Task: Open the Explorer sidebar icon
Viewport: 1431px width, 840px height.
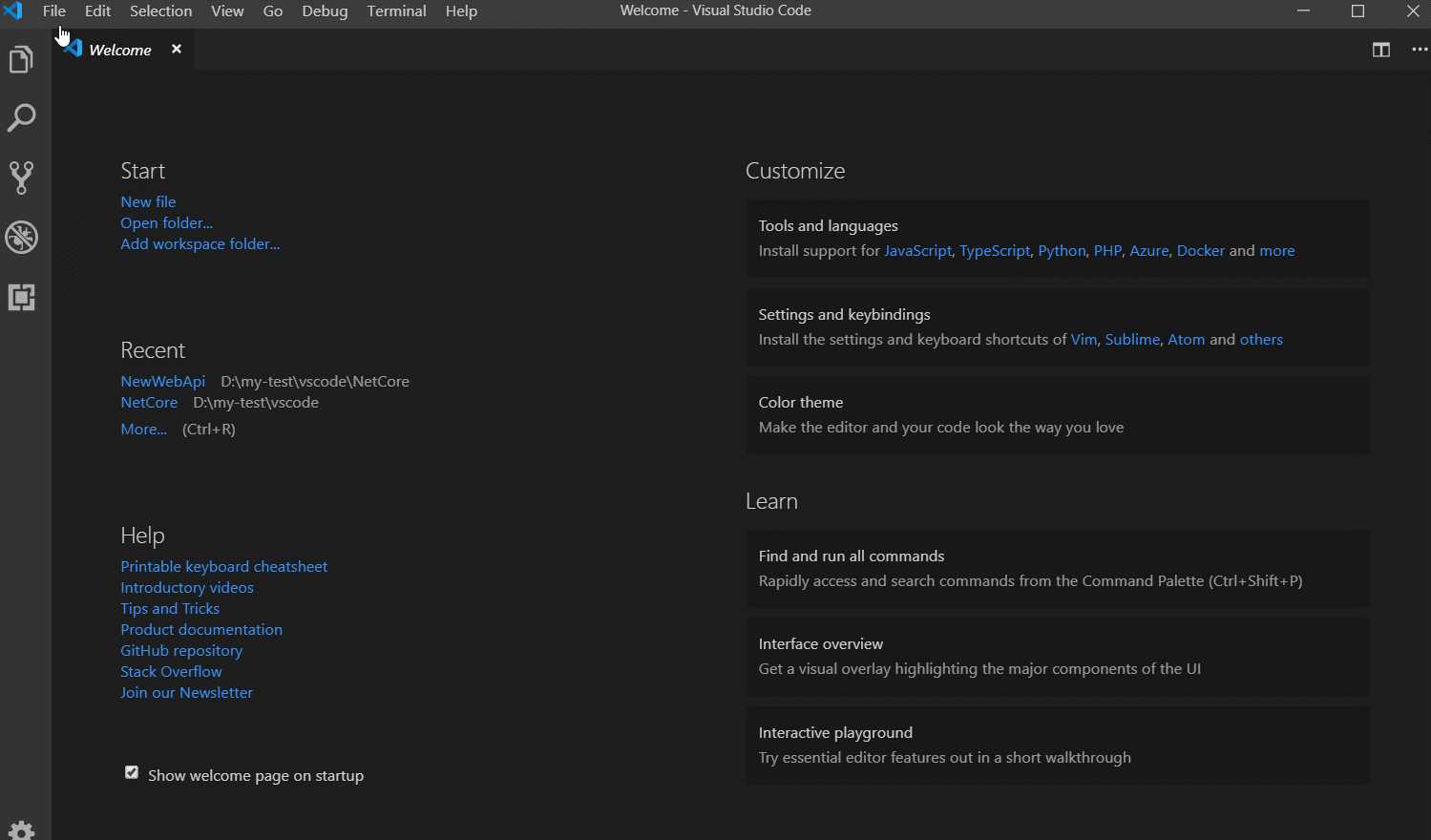Action: (x=21, y=60)
